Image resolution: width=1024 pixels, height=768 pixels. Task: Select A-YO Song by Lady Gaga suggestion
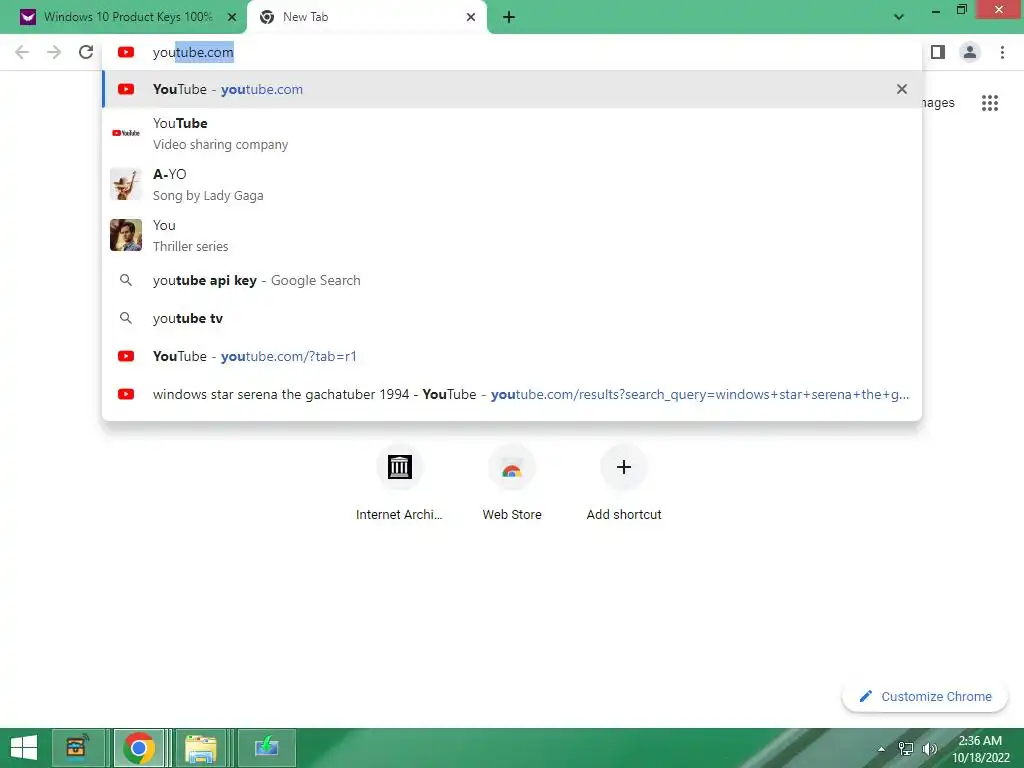[x=512, y=184]
